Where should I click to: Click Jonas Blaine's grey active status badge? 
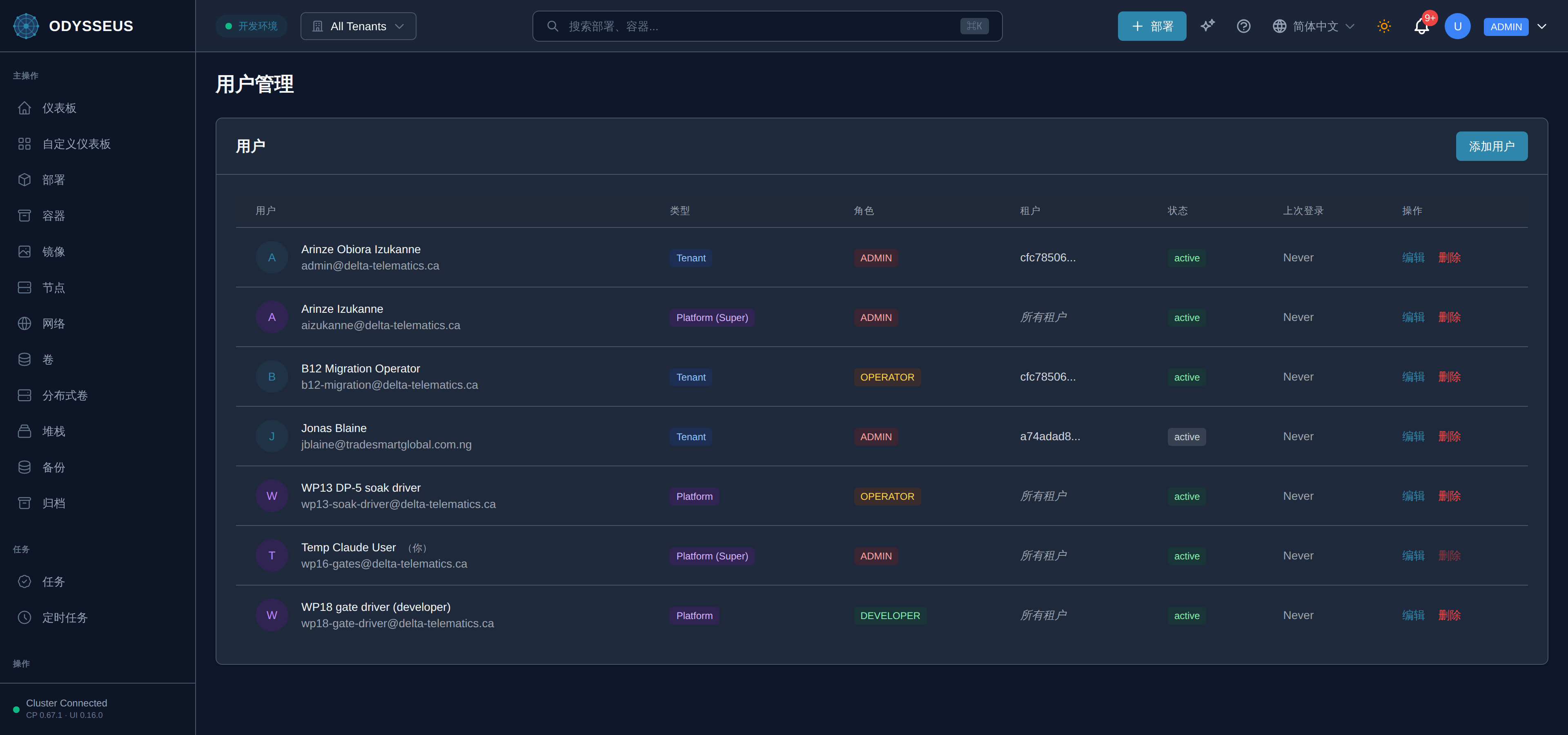click(x=1186, y=437)
